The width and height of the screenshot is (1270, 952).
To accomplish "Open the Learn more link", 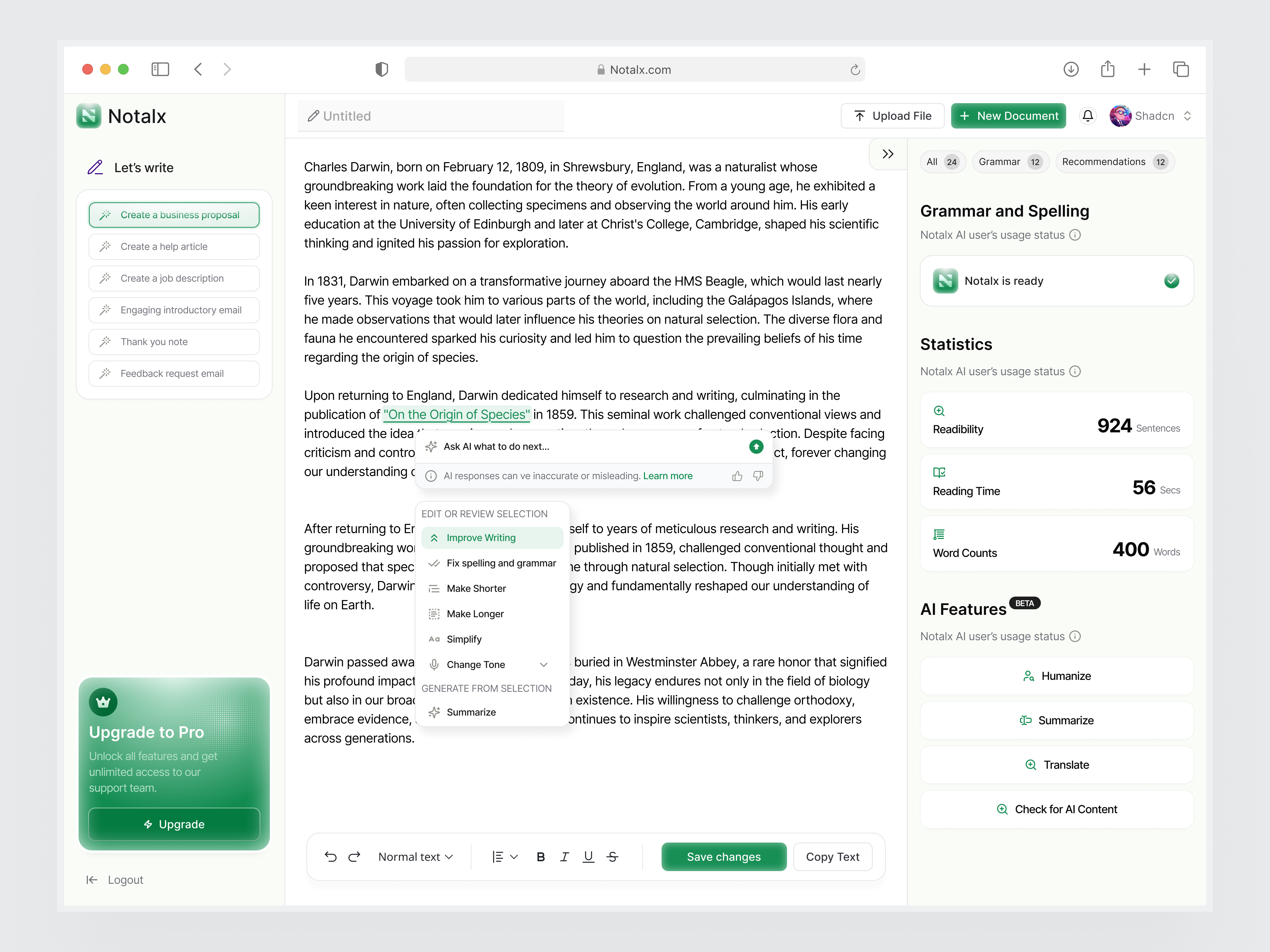I will pos(668,476).
